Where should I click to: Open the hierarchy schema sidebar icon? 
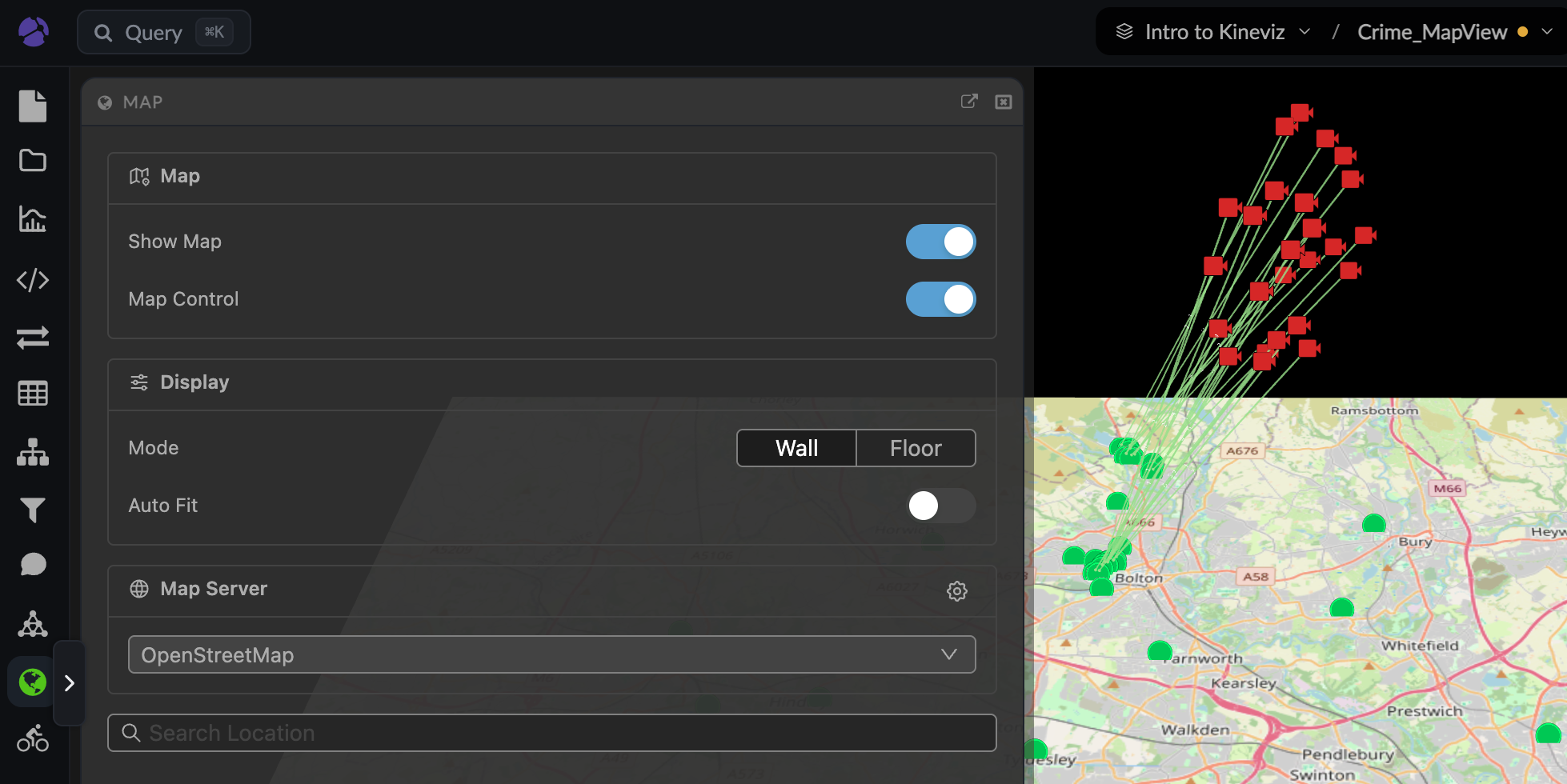coord(33,452)
